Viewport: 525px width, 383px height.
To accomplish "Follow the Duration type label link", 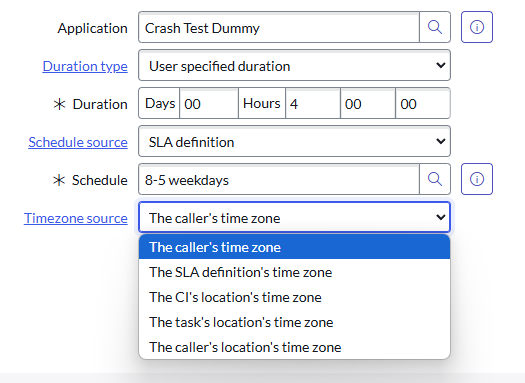I will [85, 66].
